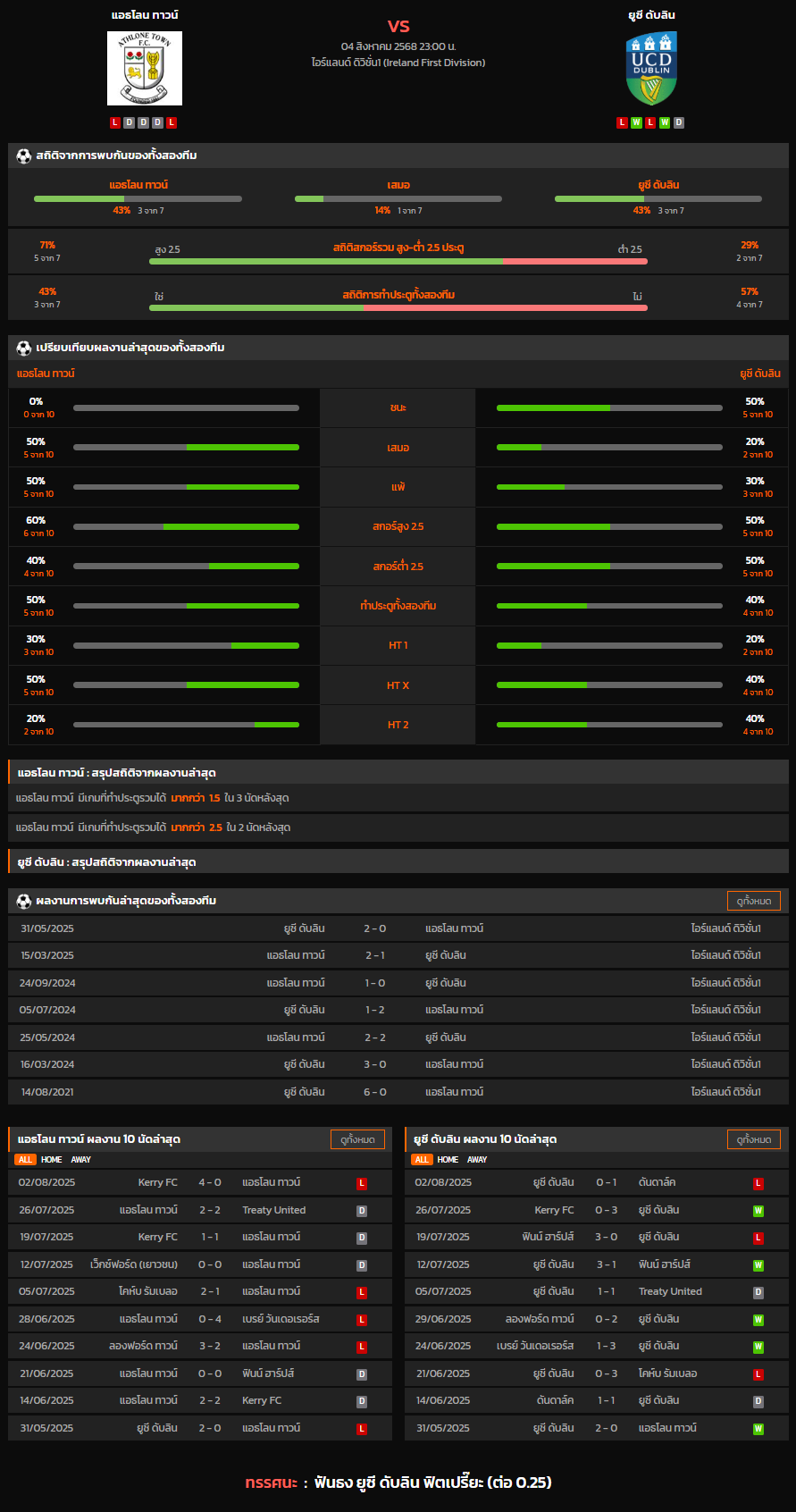Click Athlone 43% head-to-head win bar
Viewport: 796px width, 1512px height.
(x=138, y=198)
